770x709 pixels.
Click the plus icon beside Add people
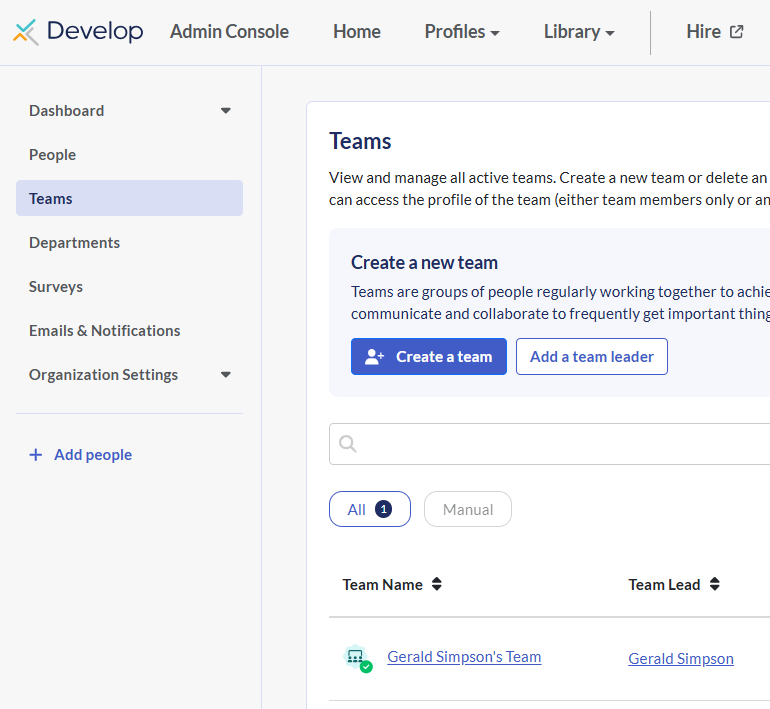coord(36,455)
